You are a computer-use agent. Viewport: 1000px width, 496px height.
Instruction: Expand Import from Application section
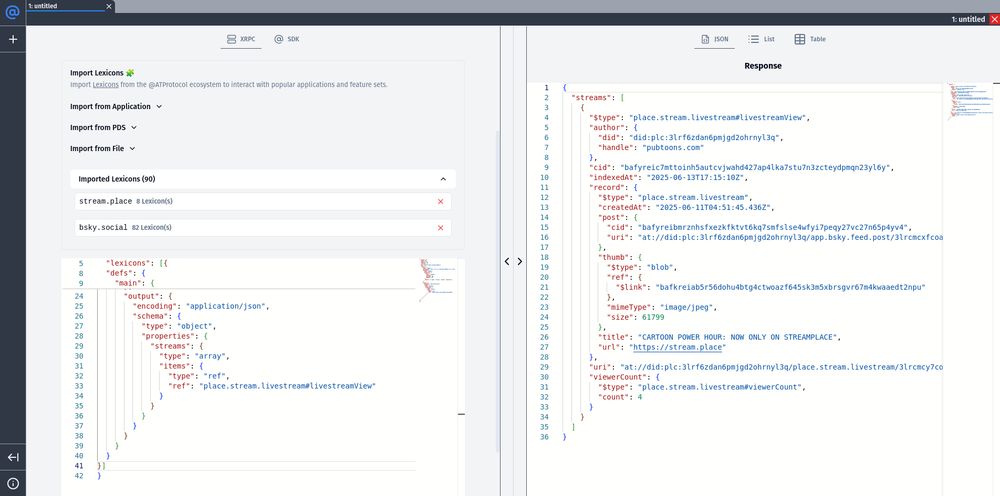pyautogui.click(x=116, y=106)
